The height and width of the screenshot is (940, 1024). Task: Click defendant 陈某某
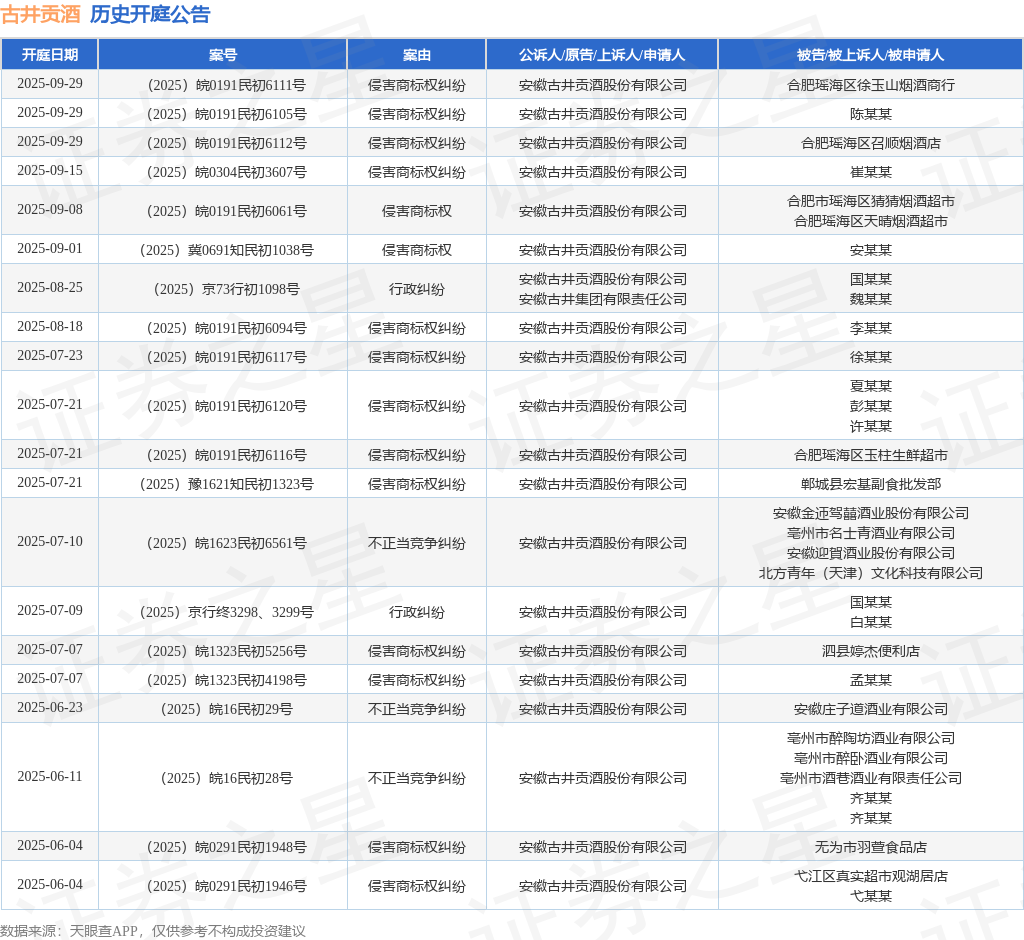(x=871, y=114)
